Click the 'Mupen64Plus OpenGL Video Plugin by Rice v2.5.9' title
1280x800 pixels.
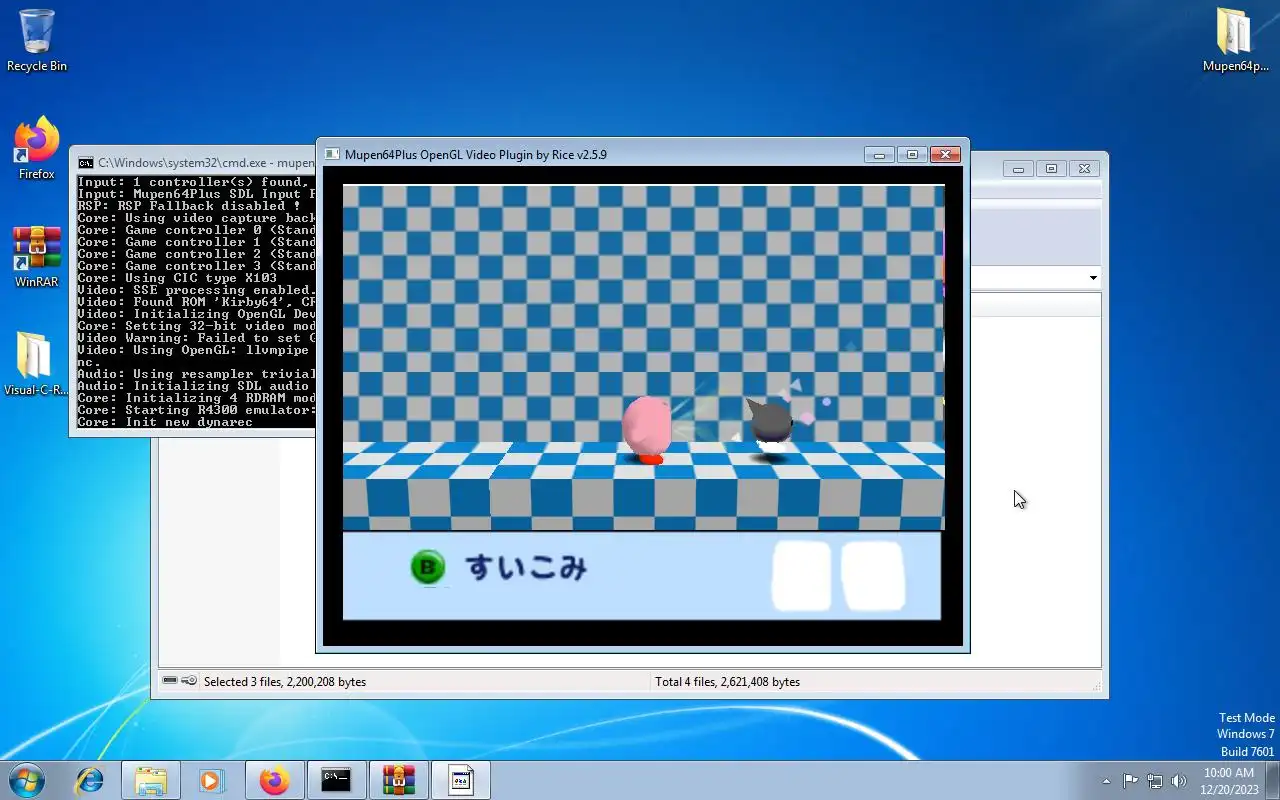coord(475,155)
